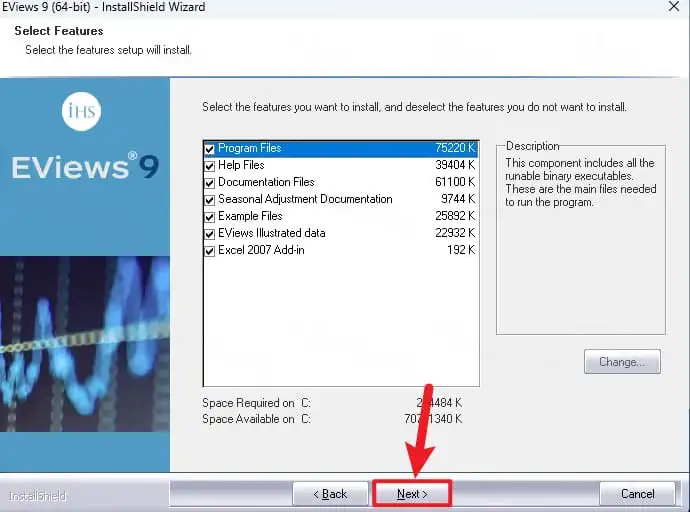Screen dimensions: 690x512
Task: Toggle the Documentation Files checkbox
Action: pos(209,183)
